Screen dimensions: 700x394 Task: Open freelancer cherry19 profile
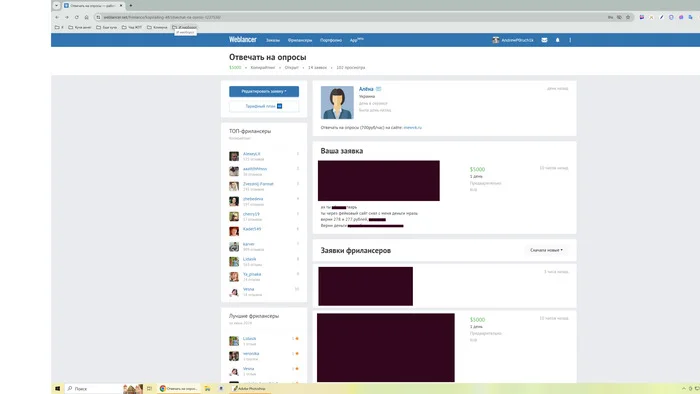251,214
